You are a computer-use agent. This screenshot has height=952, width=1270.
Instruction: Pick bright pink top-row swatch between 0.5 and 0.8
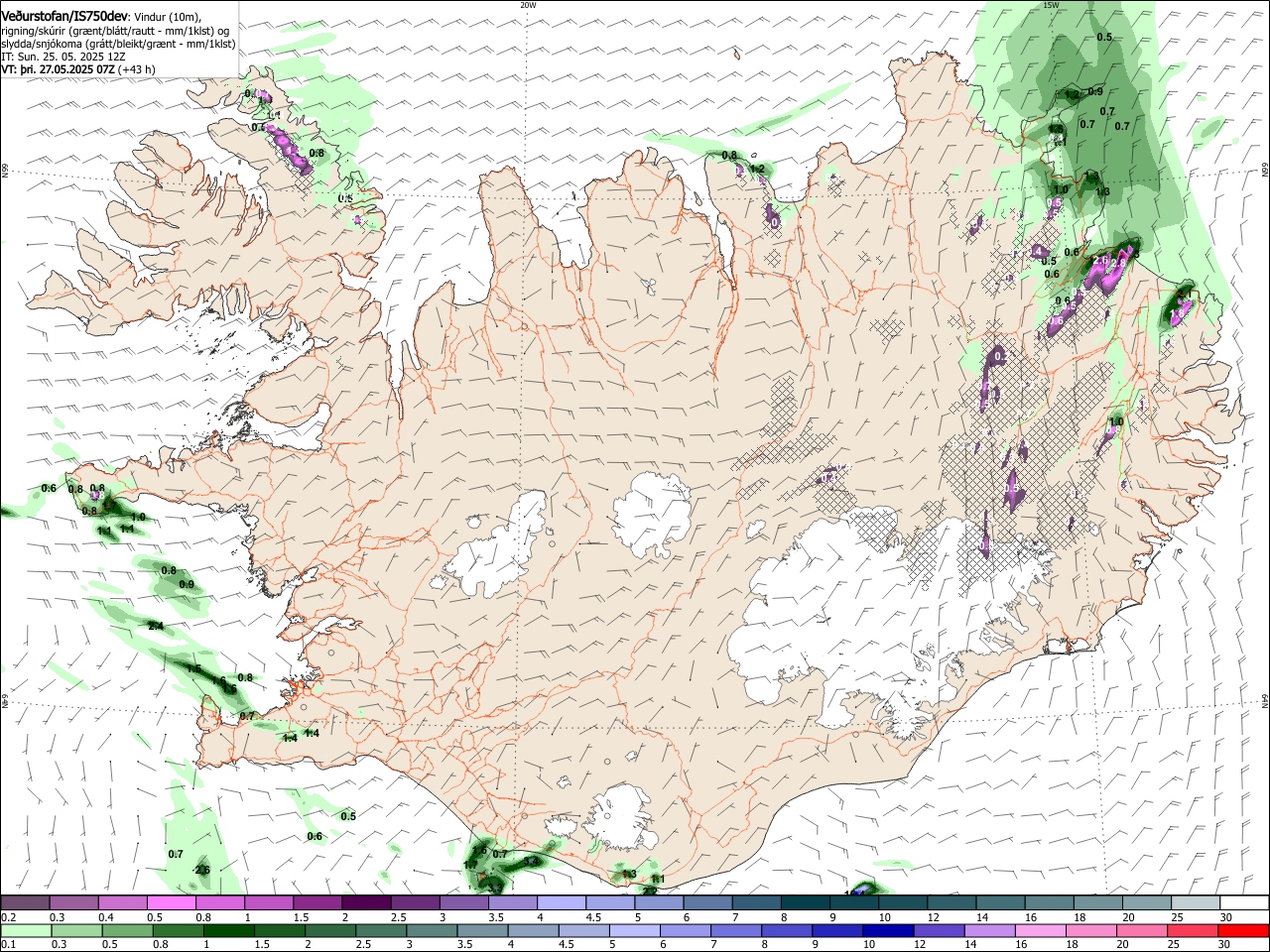coord(171,902)
